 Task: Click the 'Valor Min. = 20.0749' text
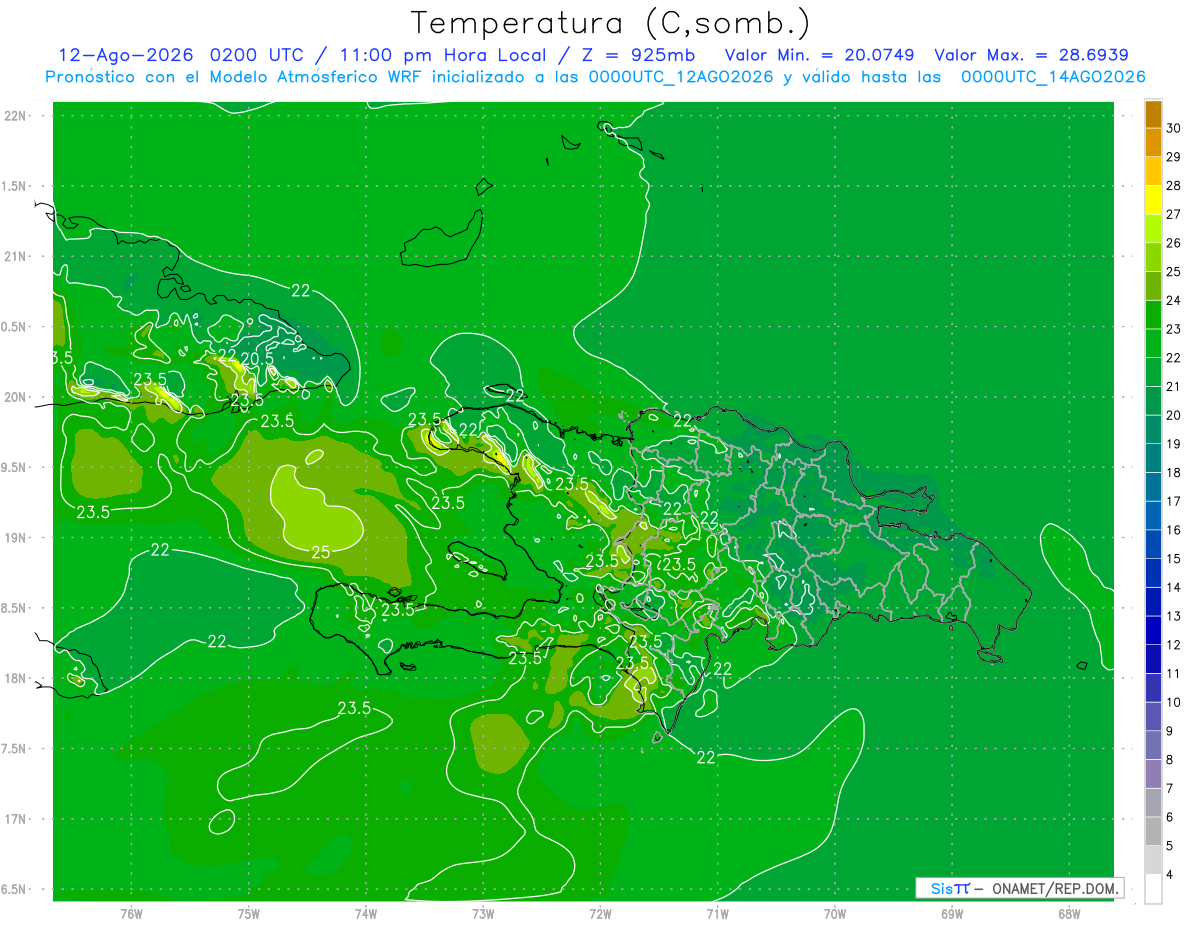[819, 55]
